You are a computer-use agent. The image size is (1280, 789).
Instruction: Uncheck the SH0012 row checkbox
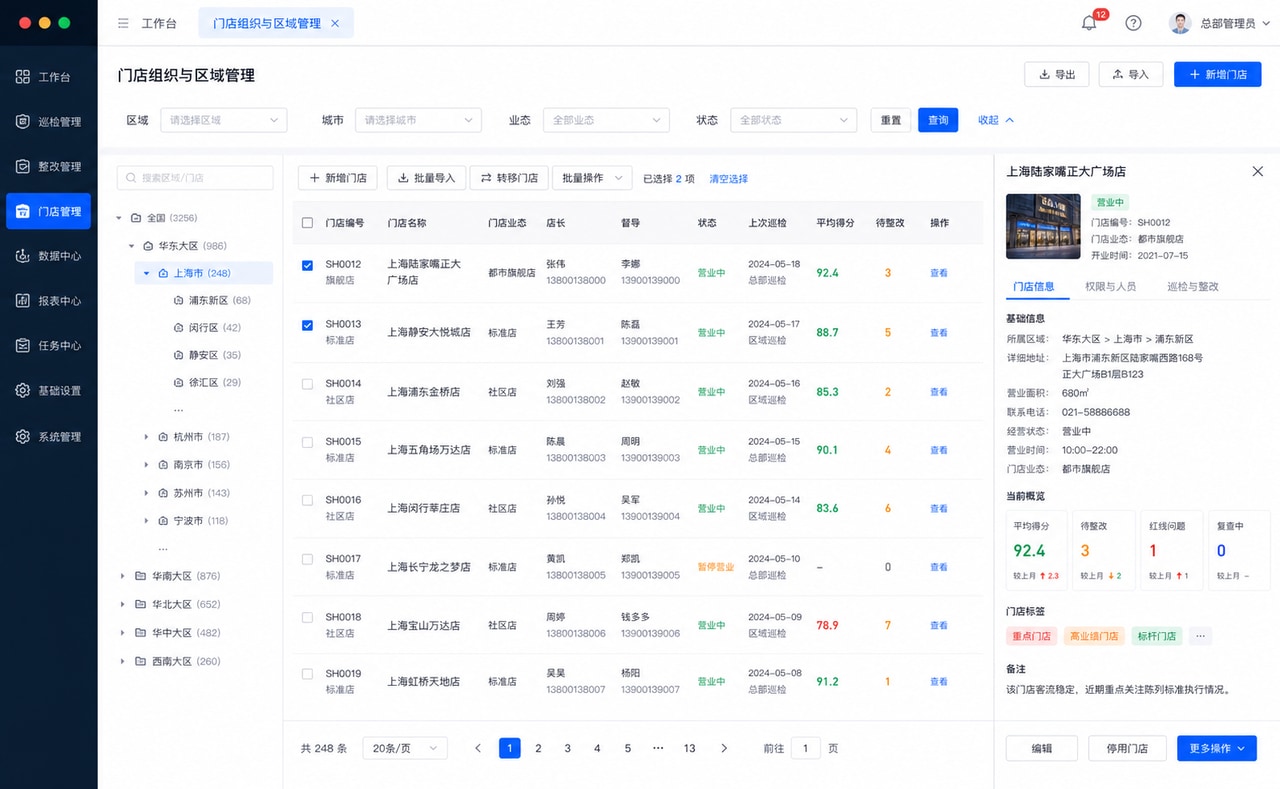[307, 265]
